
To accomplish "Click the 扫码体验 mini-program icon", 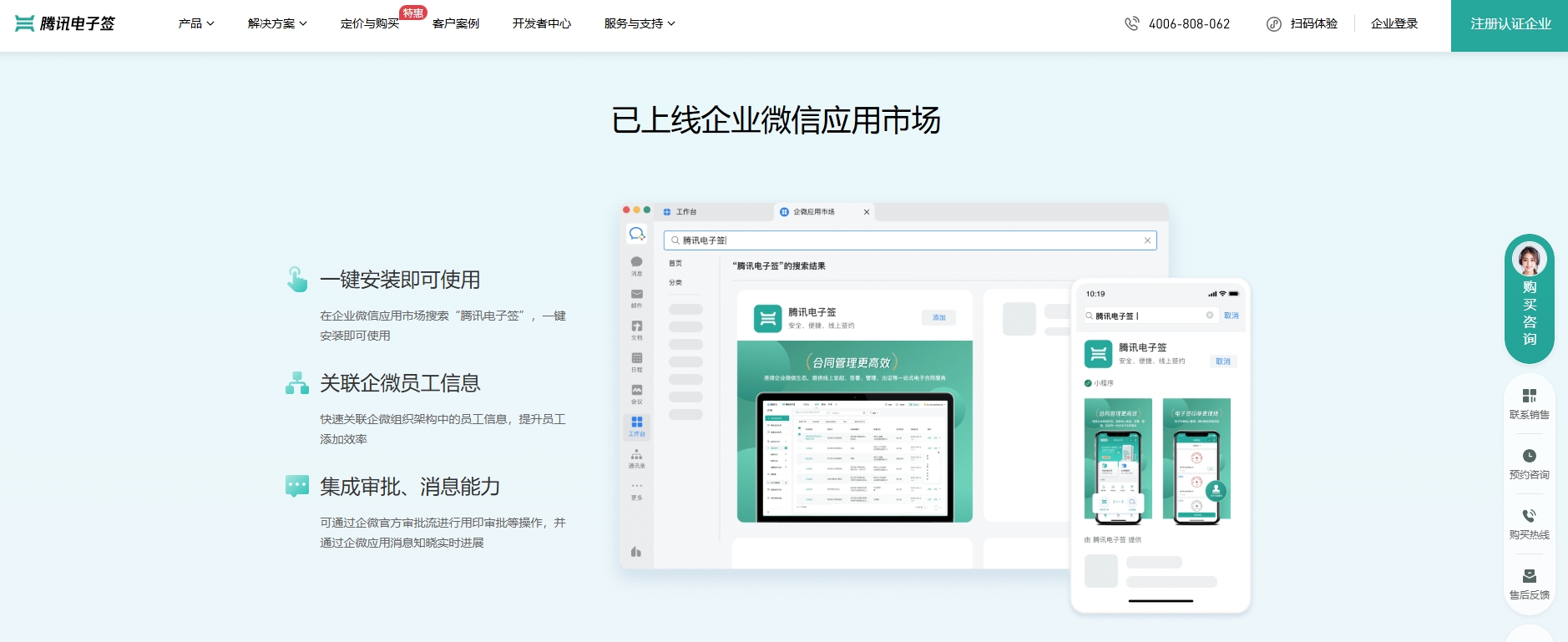I will 1273,23.
